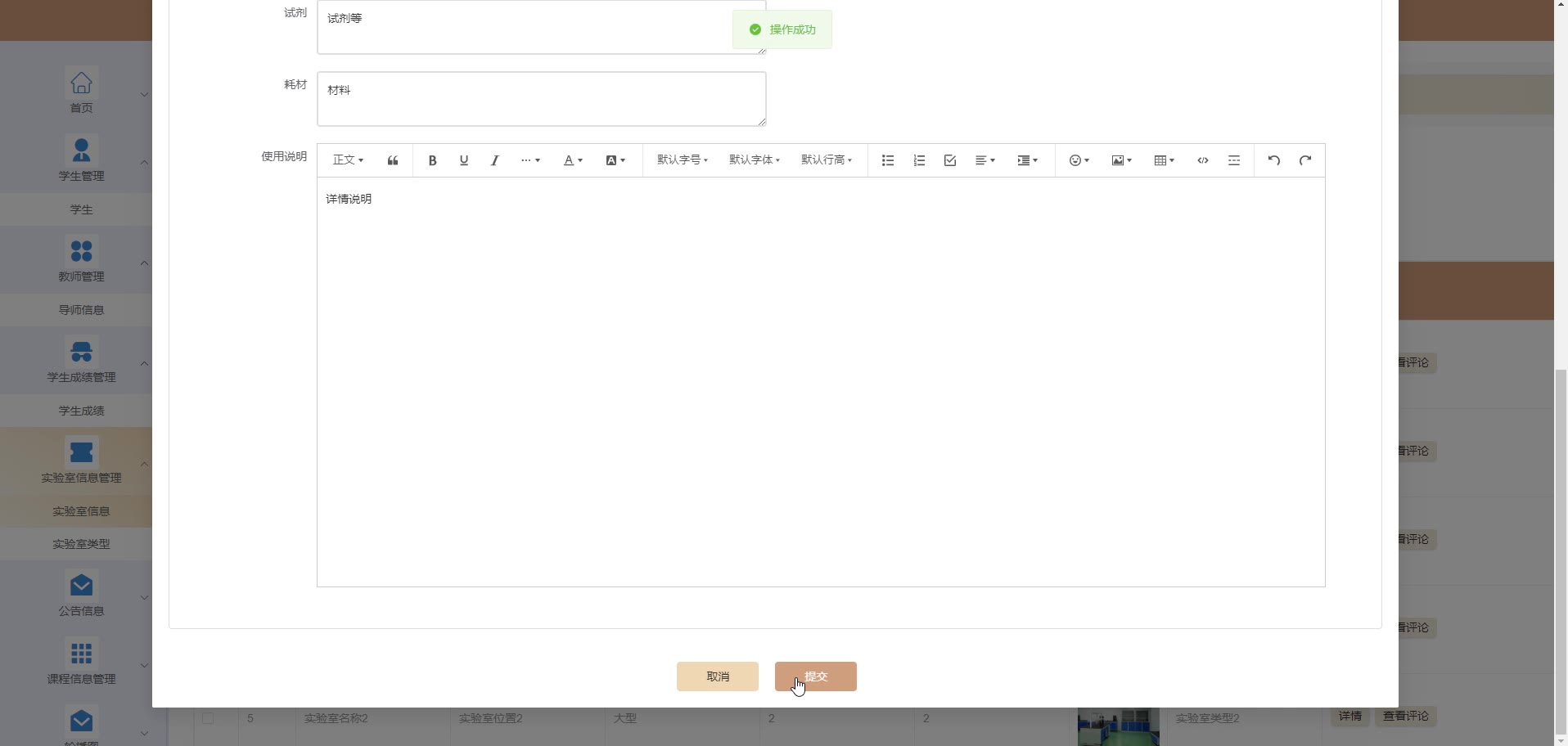Image resolution: width=1568 pixels, height=746 pixels.
Task: Click the 教师管理 sidebar icon
Action: (81, 250)
